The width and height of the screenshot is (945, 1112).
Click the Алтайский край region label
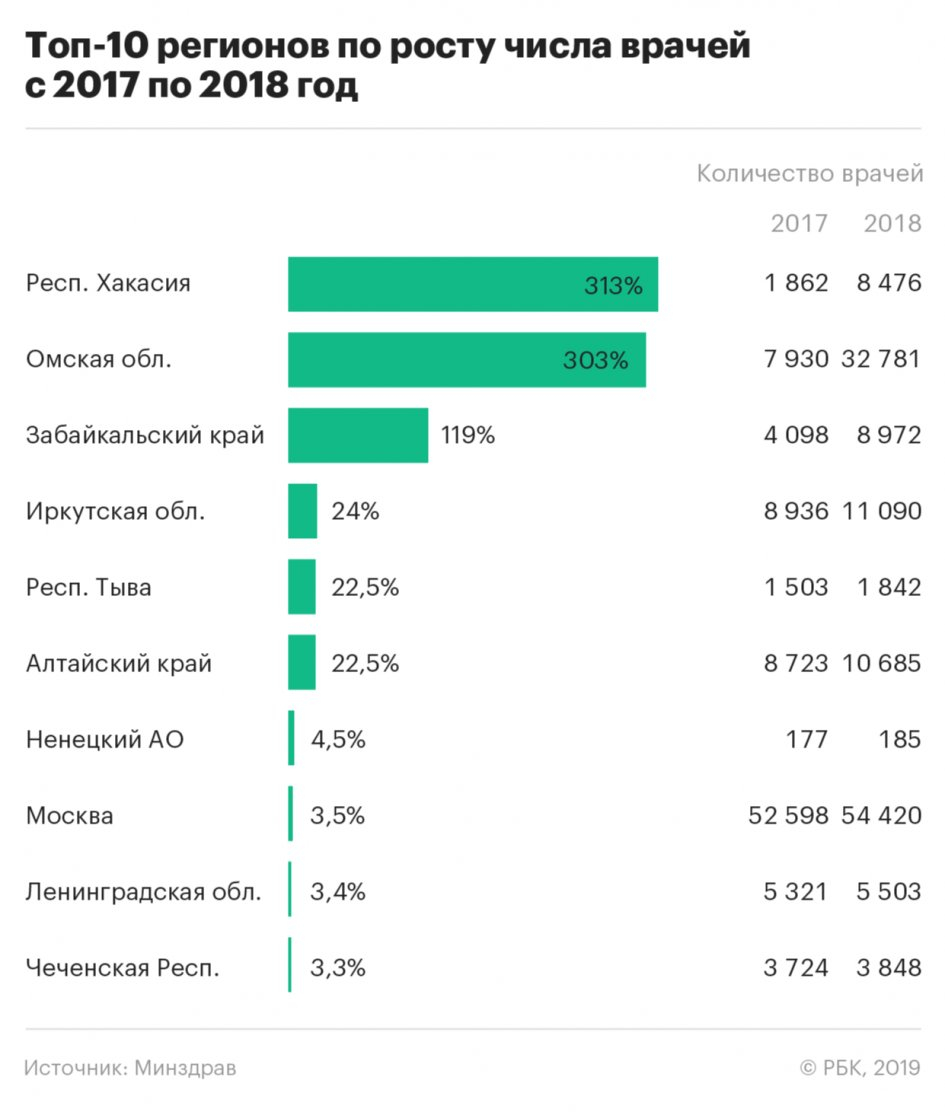119,664
